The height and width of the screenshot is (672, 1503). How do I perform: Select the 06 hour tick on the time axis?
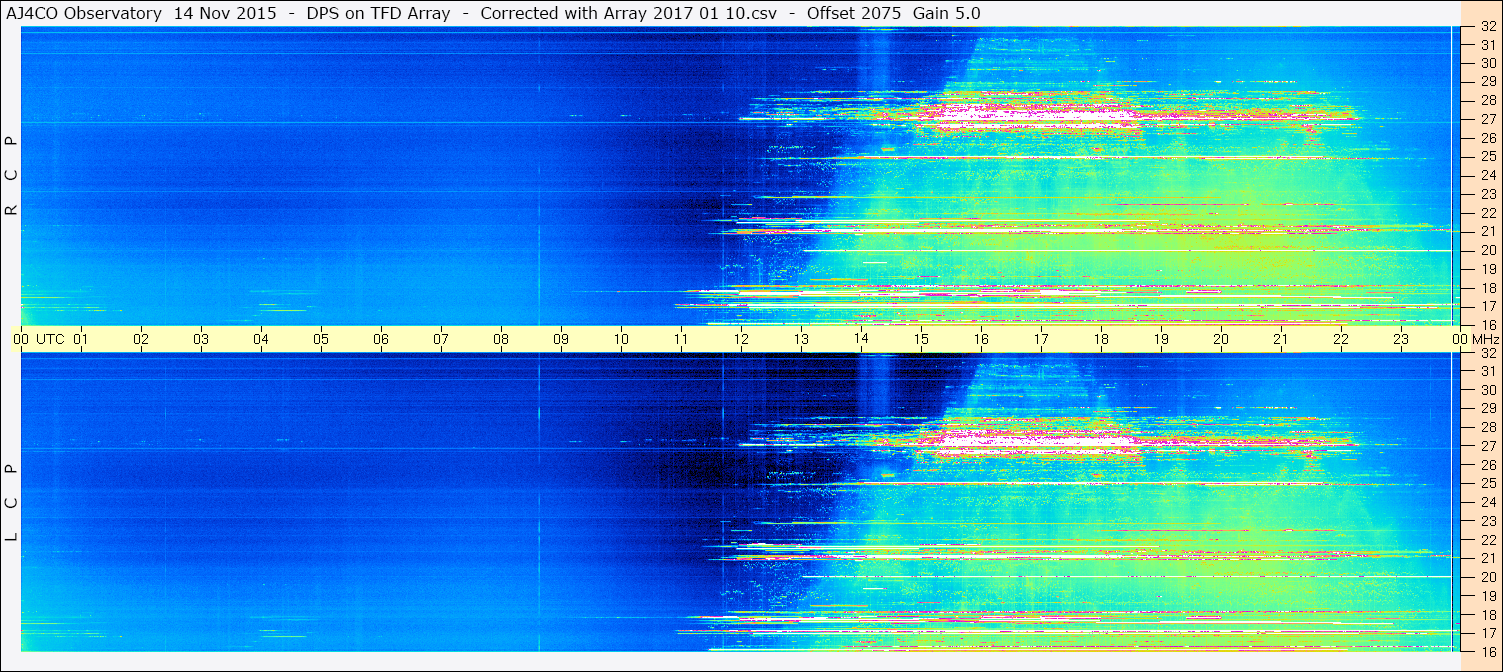tap(381, 339)
